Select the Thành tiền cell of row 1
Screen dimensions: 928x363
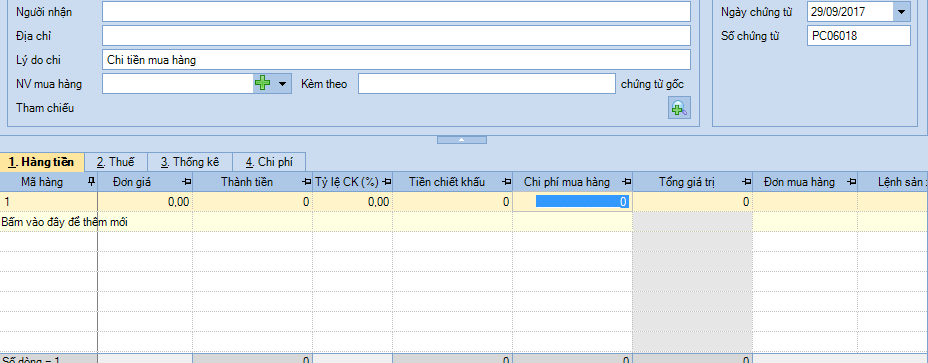pyautogui.click(x=253, y=202)
